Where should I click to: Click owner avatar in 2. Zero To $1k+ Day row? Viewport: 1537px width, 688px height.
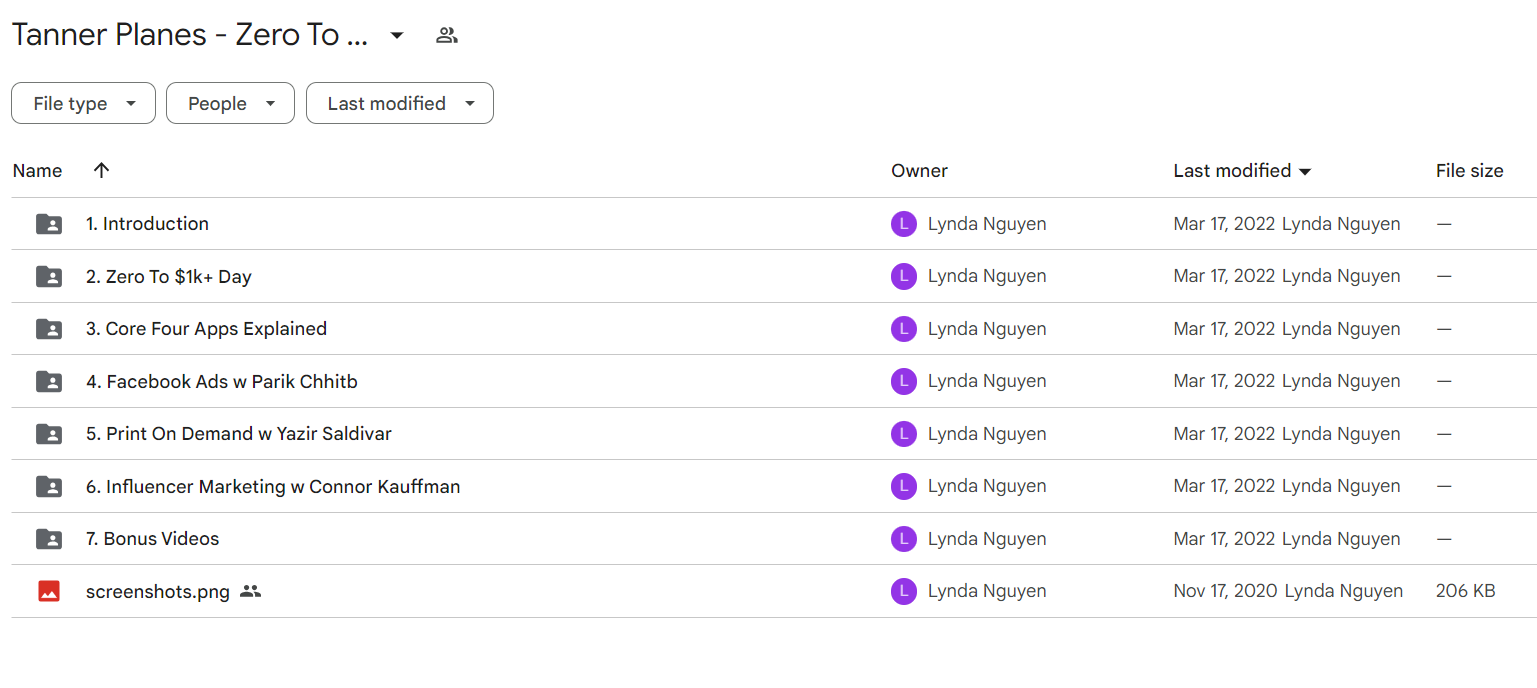tap(904, 276)
